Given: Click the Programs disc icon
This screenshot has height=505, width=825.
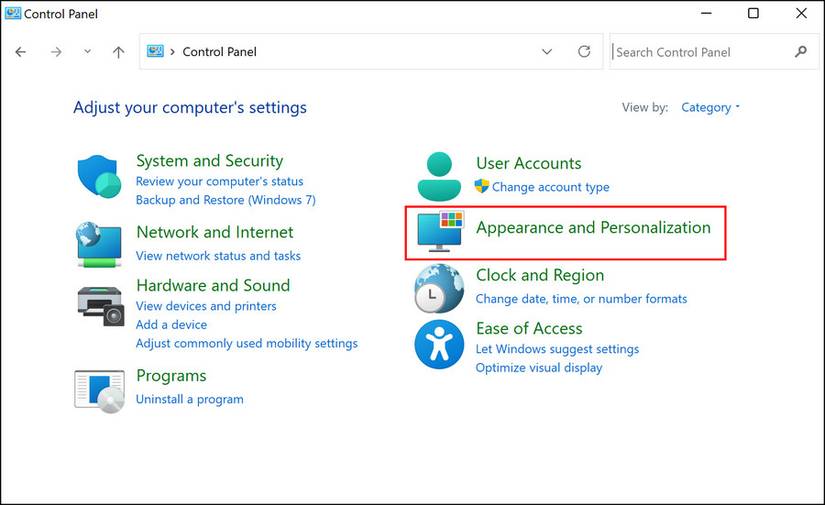Looking at the screenshot, I should click(x=99, y=389).
